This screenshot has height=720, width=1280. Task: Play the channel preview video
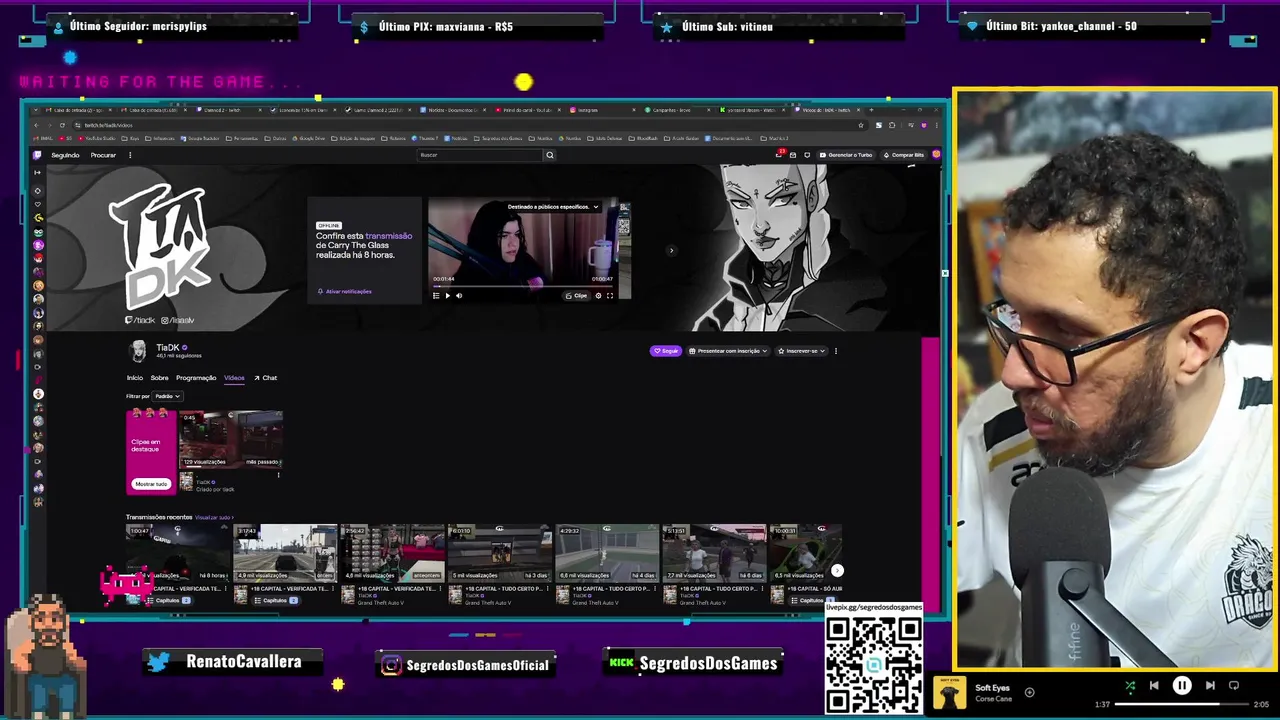coord(447,295)
